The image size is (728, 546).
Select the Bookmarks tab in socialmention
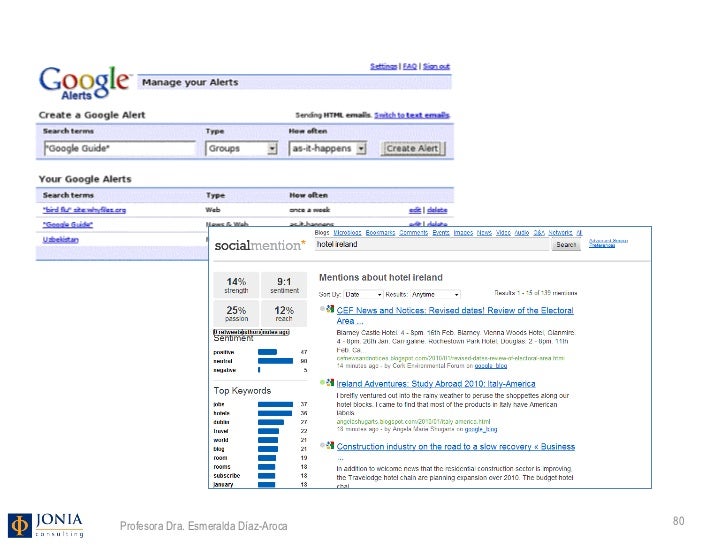coord(380,233)
